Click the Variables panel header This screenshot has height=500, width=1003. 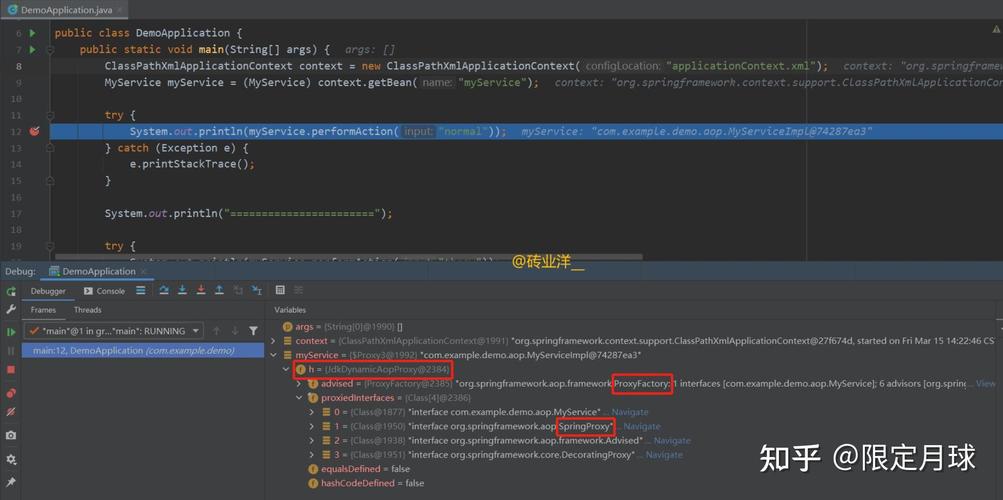(x=290, y=310)
